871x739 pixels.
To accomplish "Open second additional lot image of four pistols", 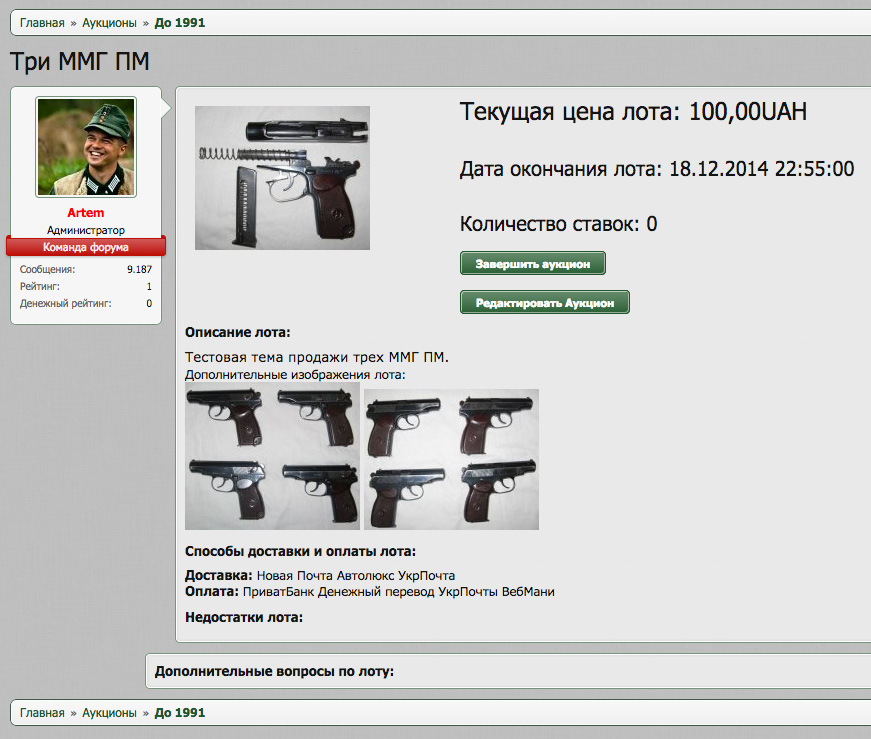I will click(x=451, y=459).
